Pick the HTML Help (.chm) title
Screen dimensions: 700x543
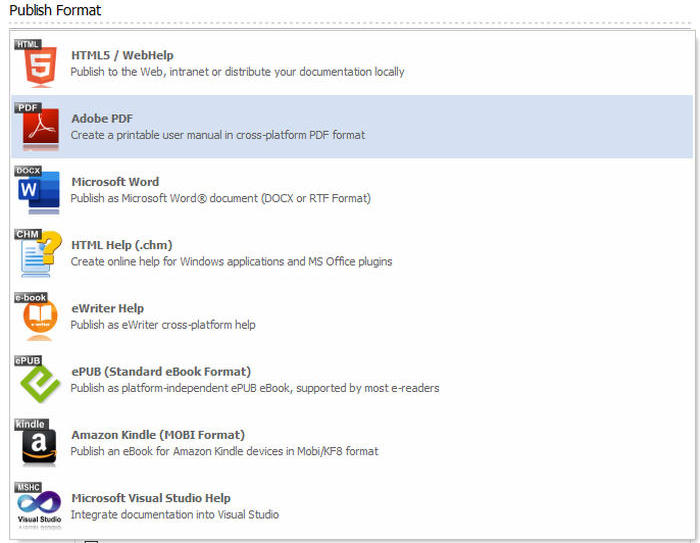click(122, 245)
